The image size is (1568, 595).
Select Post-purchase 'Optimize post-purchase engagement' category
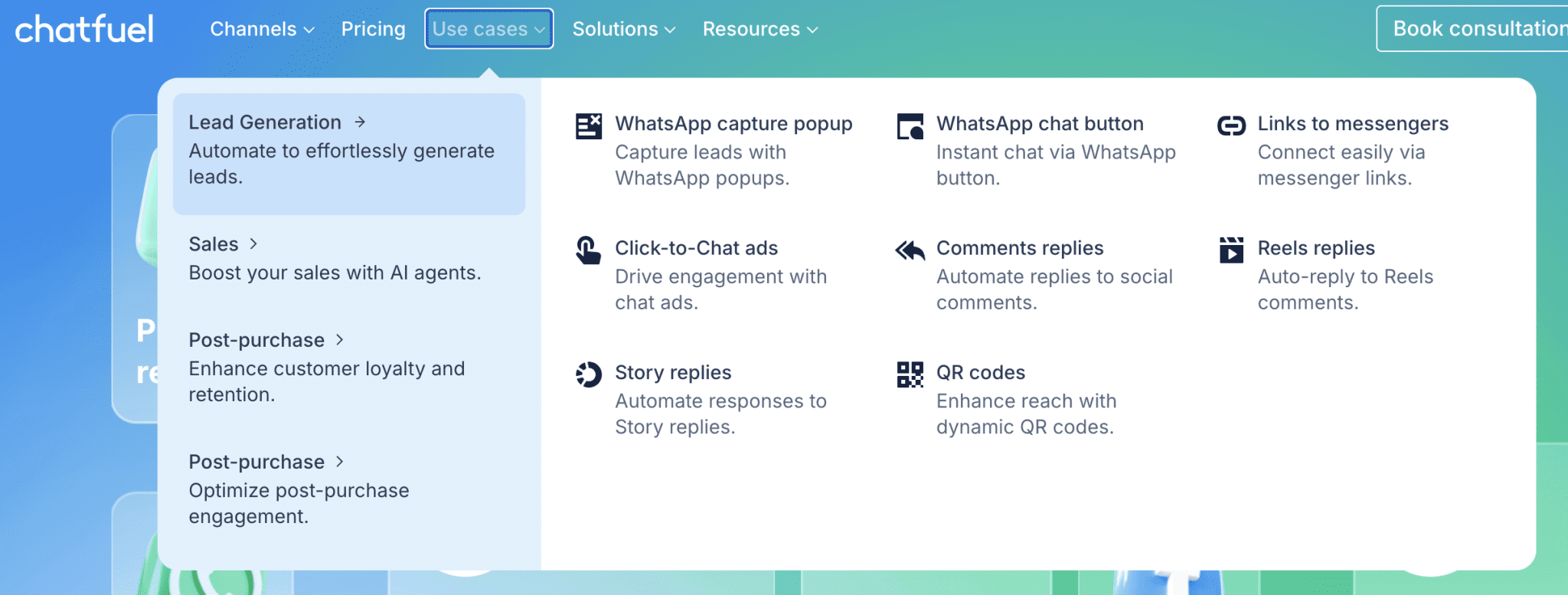pyautogui.click(x=349, y=489)
